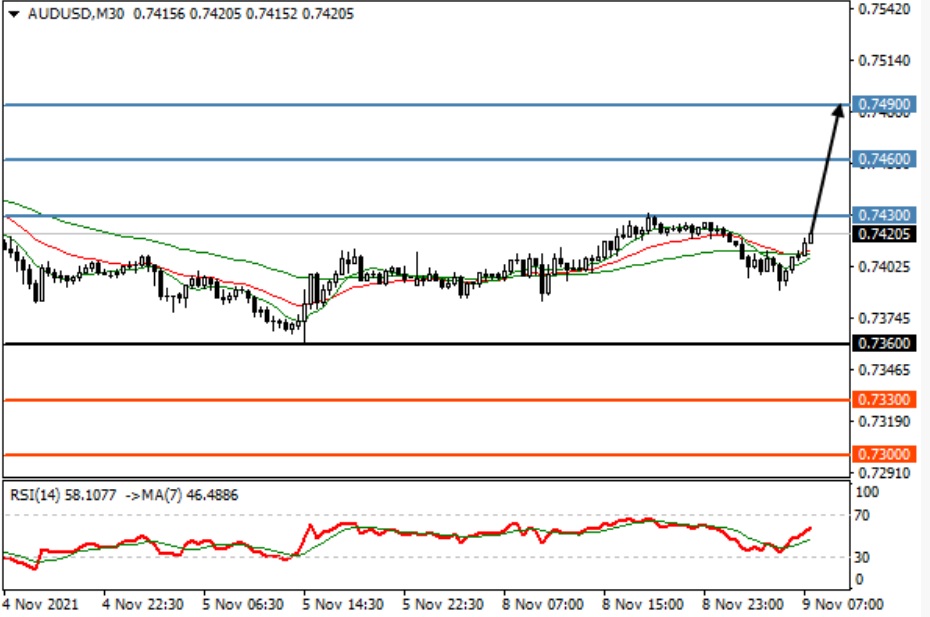
Task: Click the RSI overbought level 70
Action: 862,516
